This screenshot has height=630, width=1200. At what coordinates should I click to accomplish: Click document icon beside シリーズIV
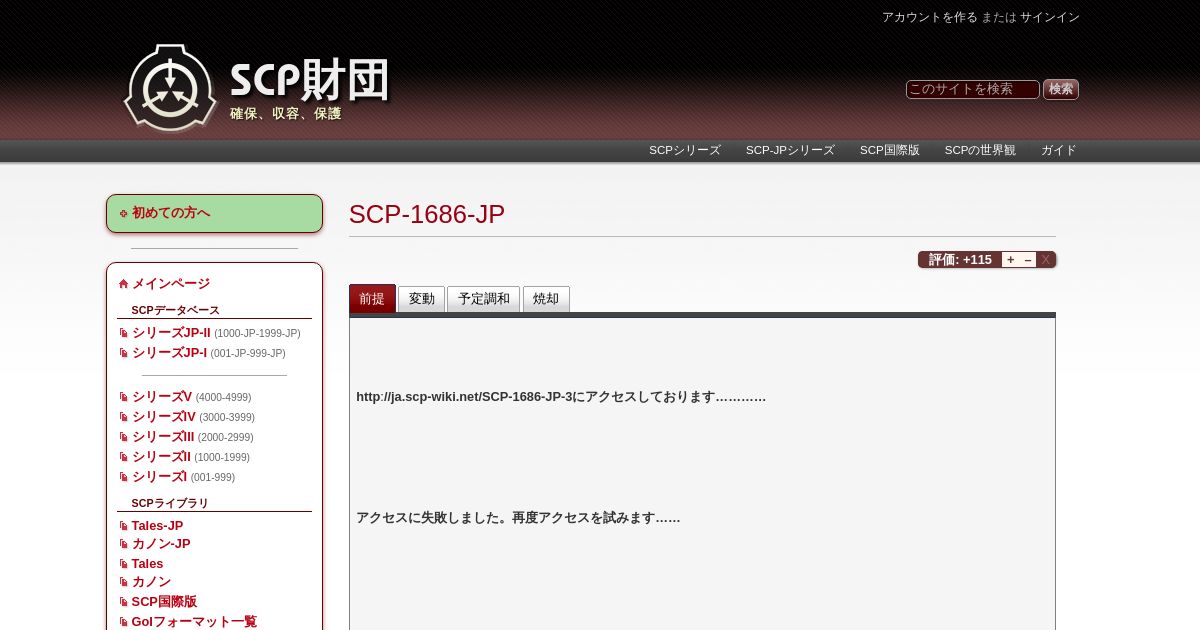[x=124, y=417]
